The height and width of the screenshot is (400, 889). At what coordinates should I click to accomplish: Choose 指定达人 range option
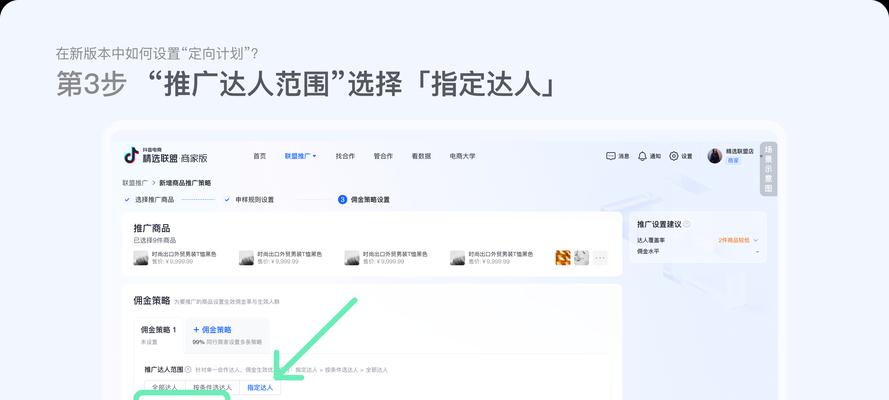pyautogui.click(x=260, y=388)
